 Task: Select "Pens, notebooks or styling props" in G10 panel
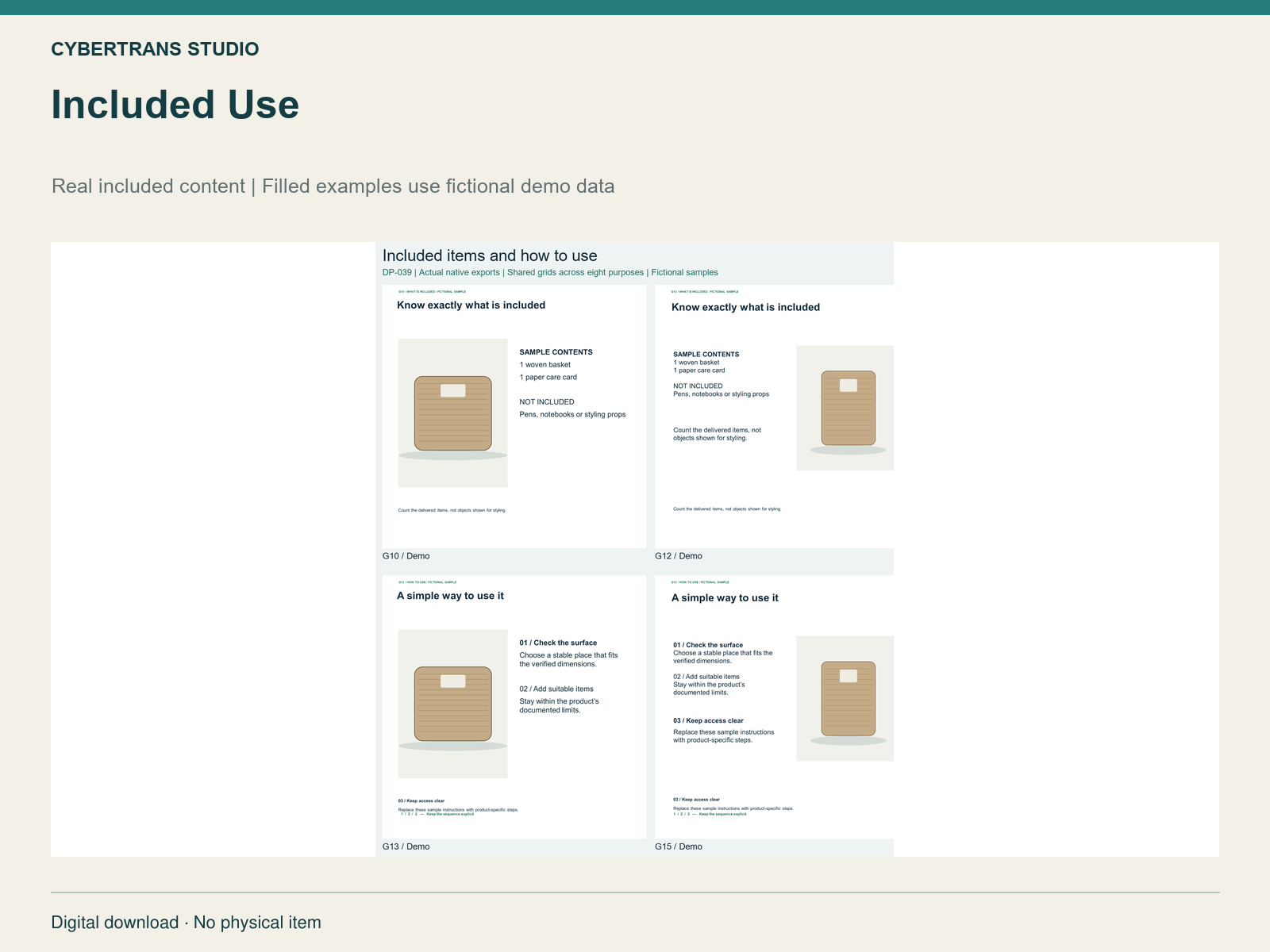(573, 415)
